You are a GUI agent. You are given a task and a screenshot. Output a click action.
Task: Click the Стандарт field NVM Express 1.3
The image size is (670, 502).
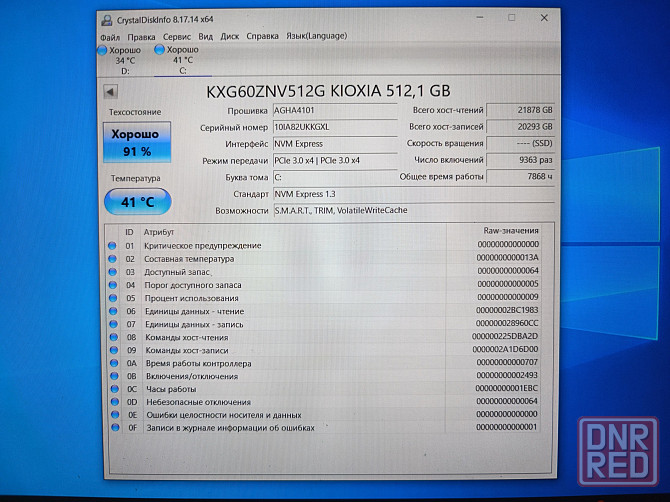click(x=414, y=194)
